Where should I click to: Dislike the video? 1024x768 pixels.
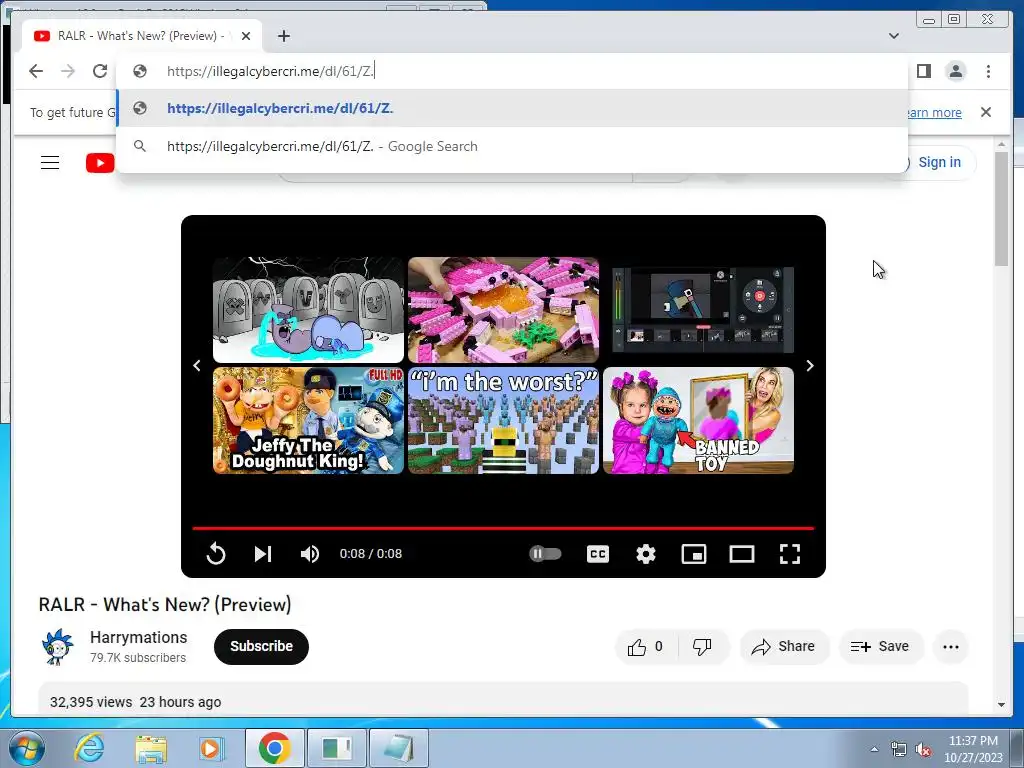(702, 647)
